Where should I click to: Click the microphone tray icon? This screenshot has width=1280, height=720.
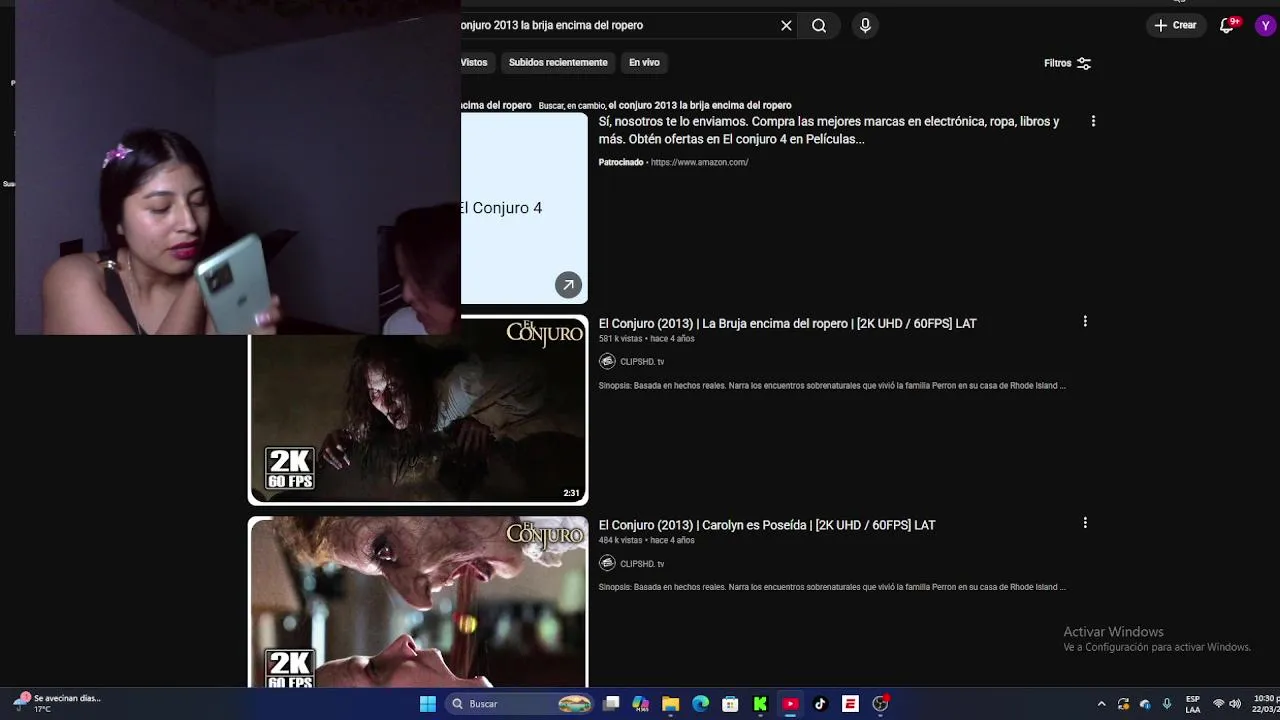click(x=1167, y=704)
